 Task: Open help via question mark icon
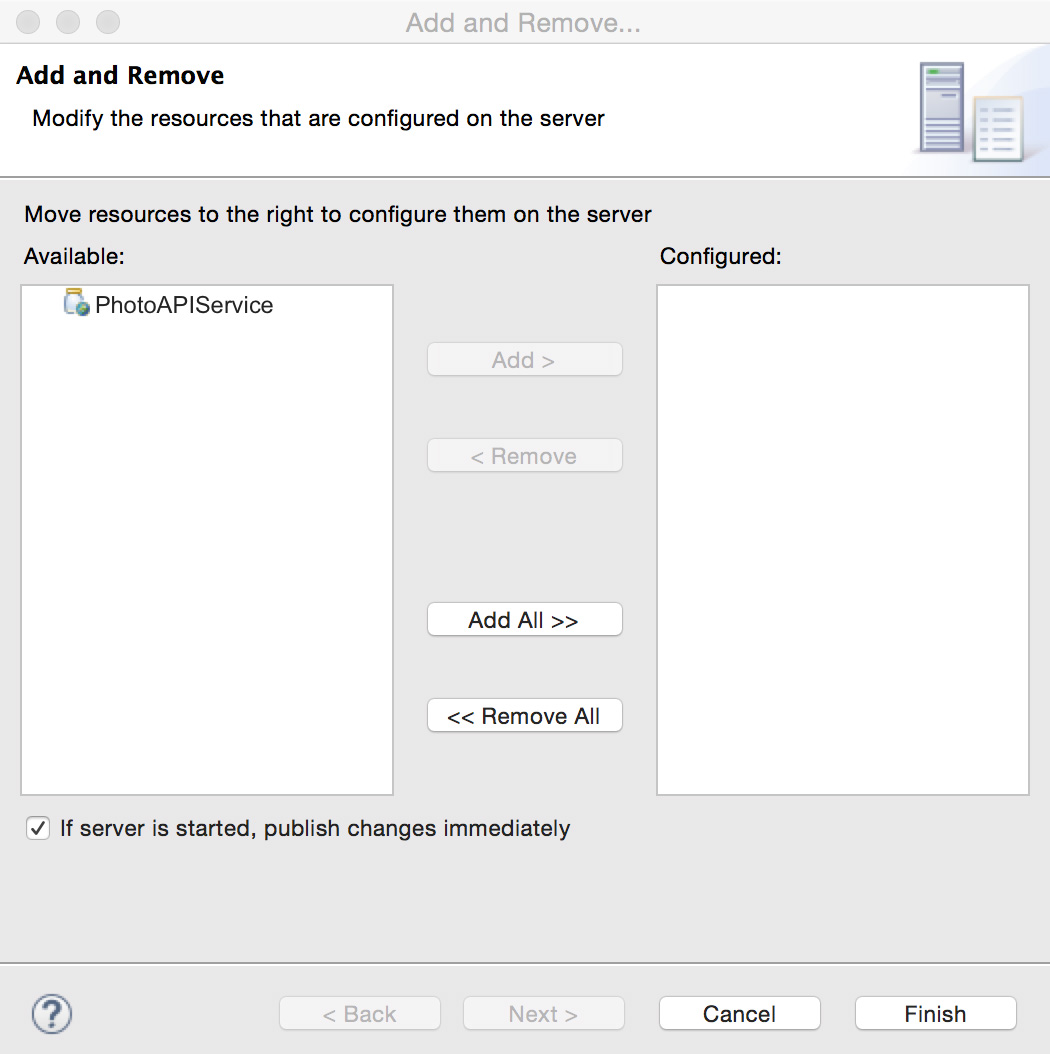tap(52, 1014)
